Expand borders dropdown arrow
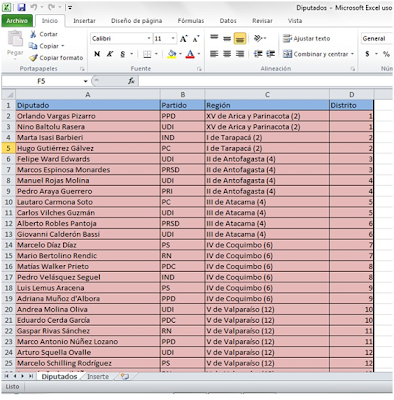 point(156,54)
